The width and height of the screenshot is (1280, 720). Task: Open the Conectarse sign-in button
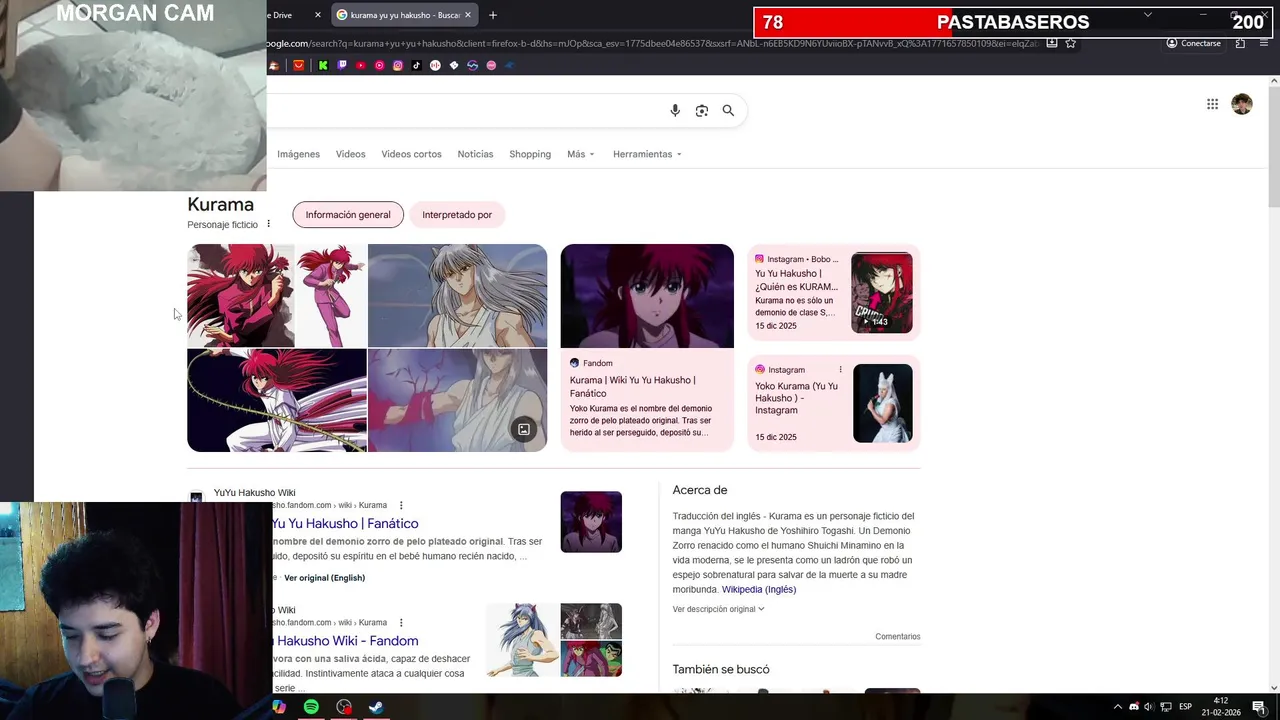coord(1194,43)
